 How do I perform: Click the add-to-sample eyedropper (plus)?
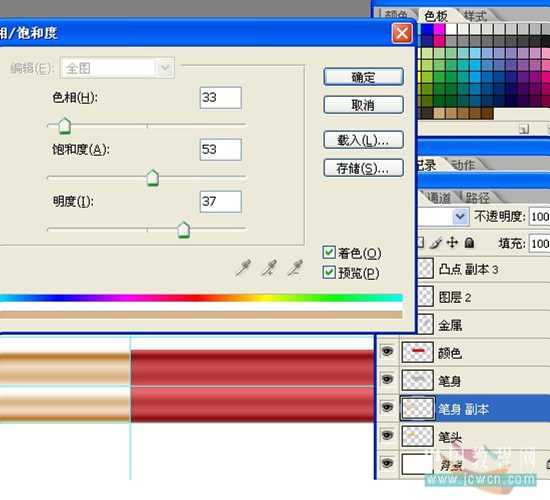point(269,268)
